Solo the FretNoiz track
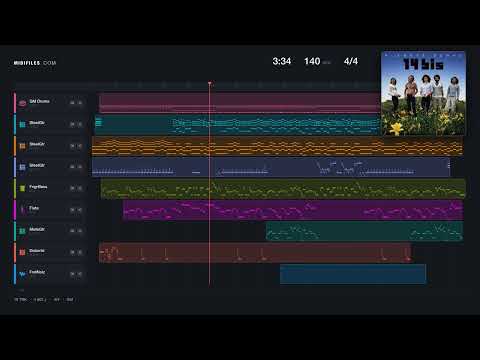This screenshot has height=360, width=480. click(80, 274)
